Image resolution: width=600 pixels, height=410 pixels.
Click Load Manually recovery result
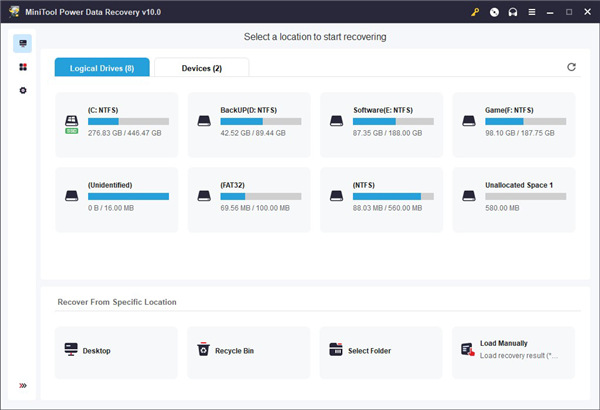coord(514,349)
